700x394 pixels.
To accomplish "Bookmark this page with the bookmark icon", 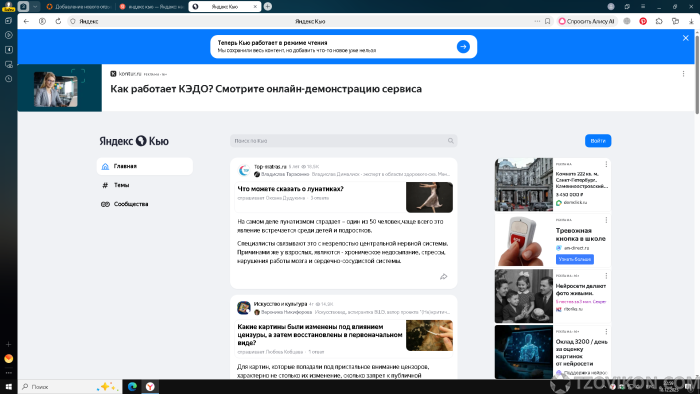I will pyautogui.click(x=547, y=21).
